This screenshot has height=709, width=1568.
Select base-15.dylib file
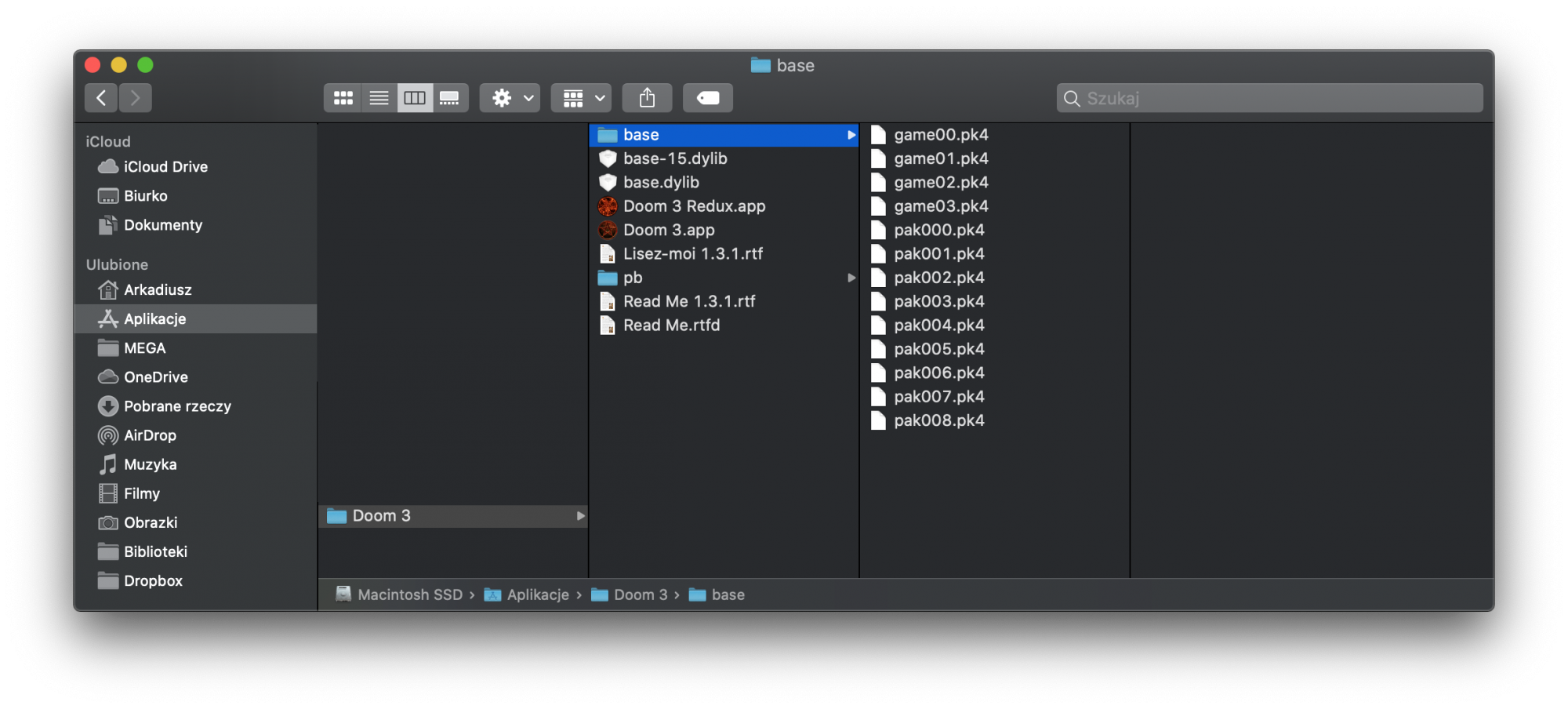[724, 158]
